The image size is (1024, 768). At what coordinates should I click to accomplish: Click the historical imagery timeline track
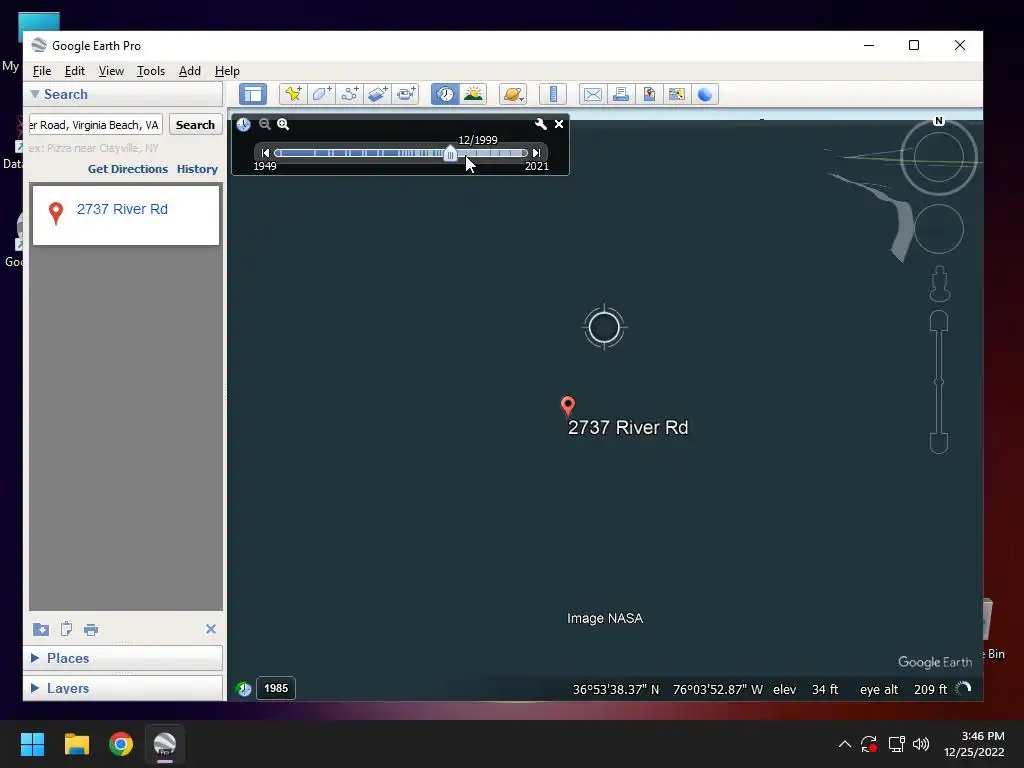(x=401, y=153)
